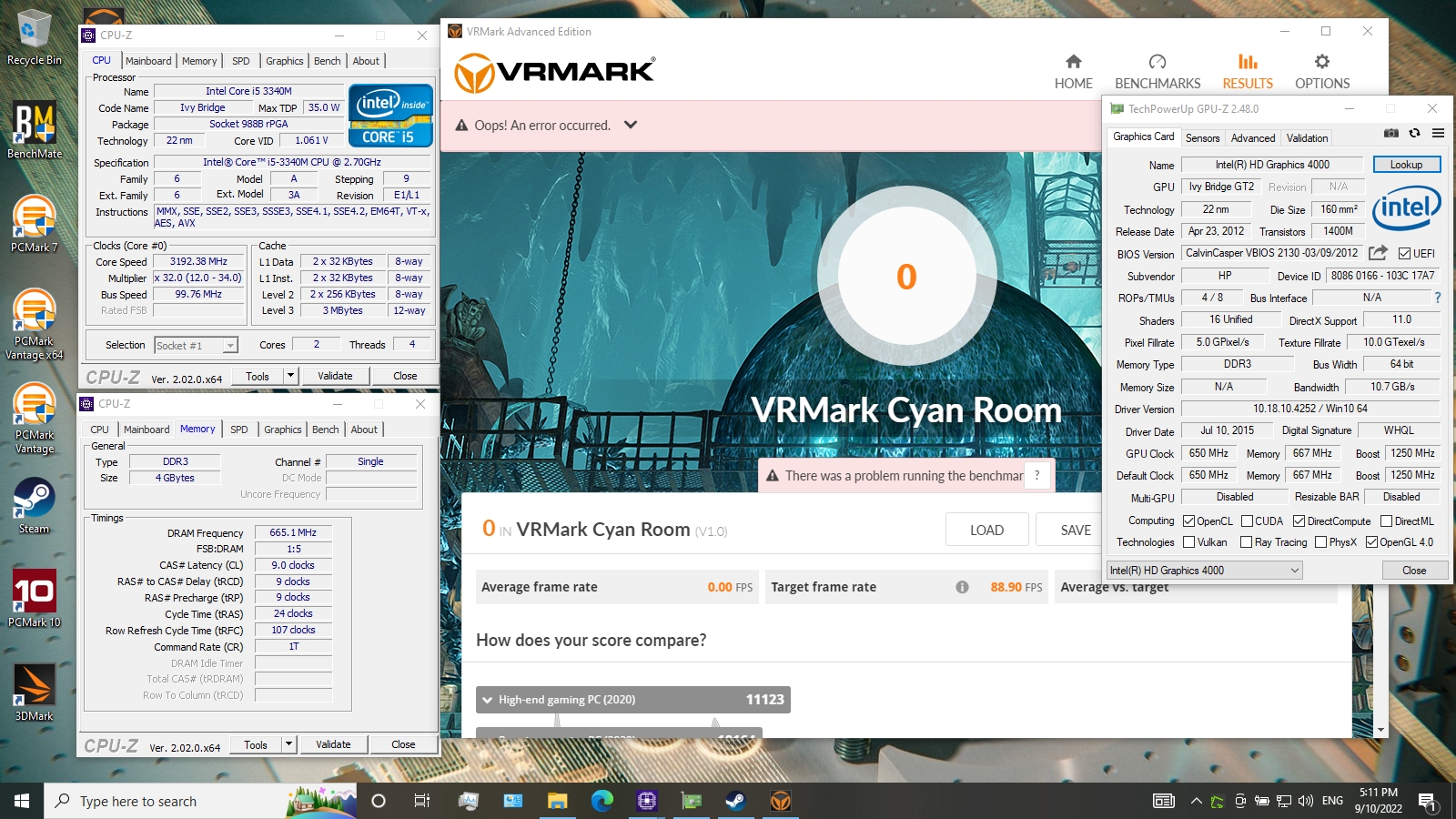Take GPU-Z screenshot with camera icon

coord(1391,133)
